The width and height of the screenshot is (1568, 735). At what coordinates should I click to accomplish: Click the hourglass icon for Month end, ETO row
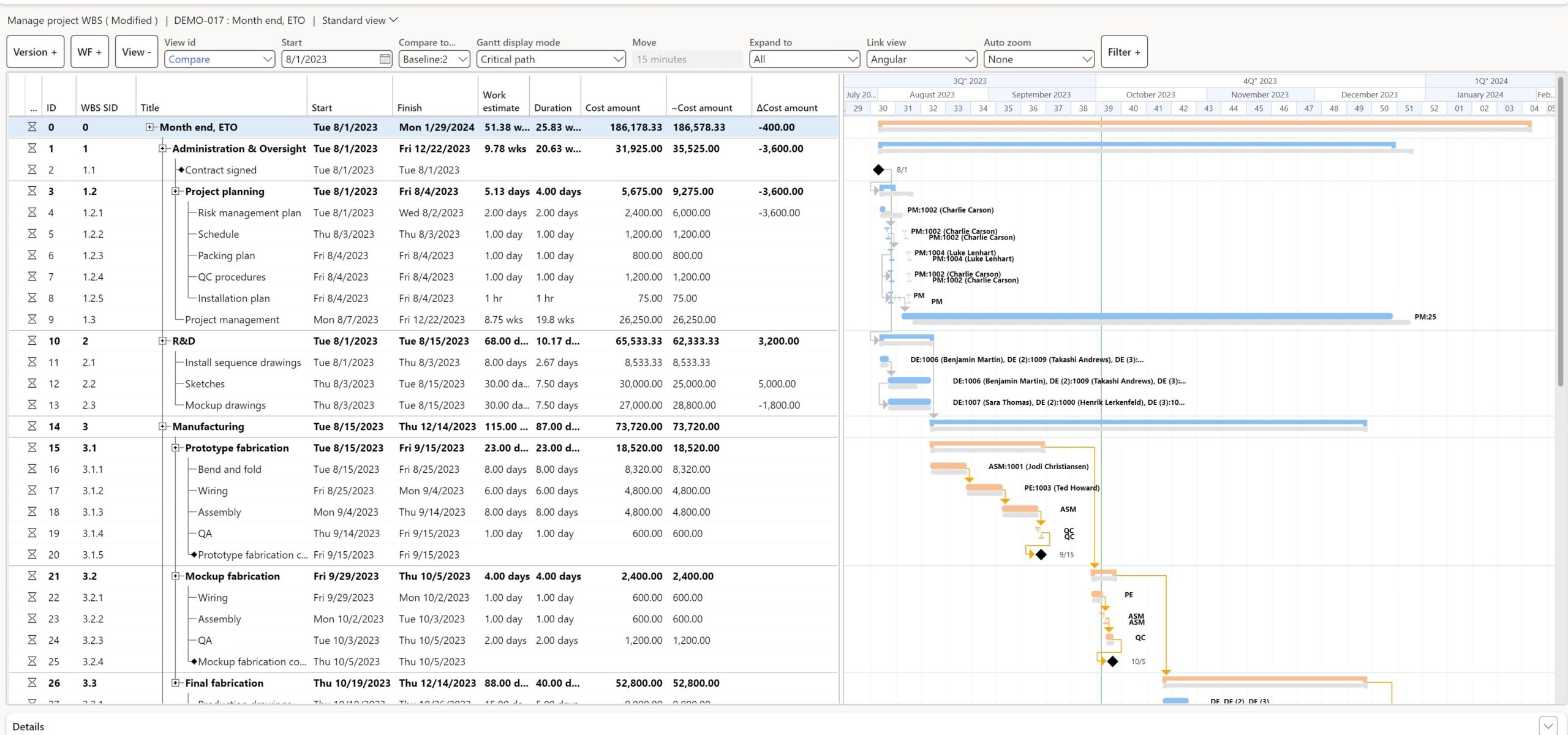point(32,127)
